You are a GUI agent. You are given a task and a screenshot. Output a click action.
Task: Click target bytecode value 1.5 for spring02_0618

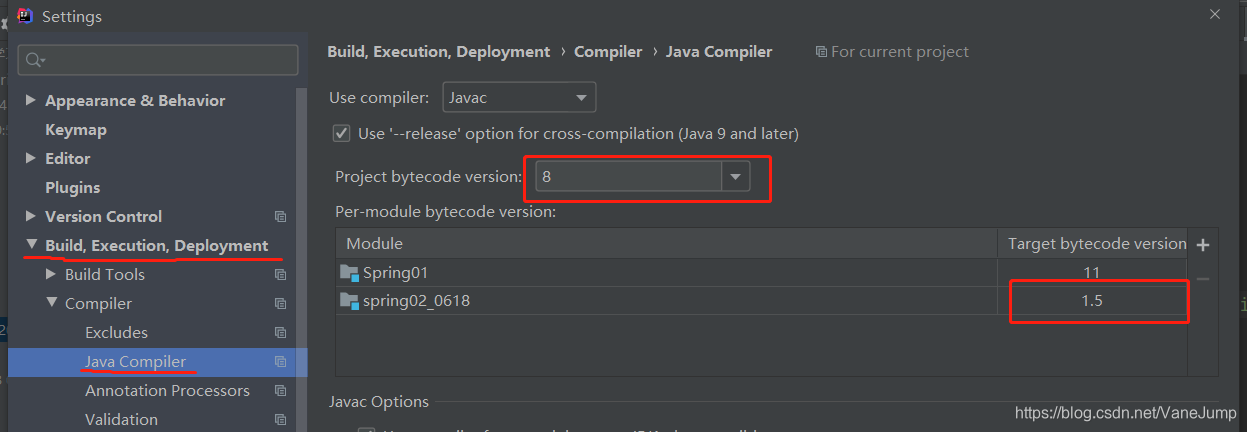tap(1091, 301)
